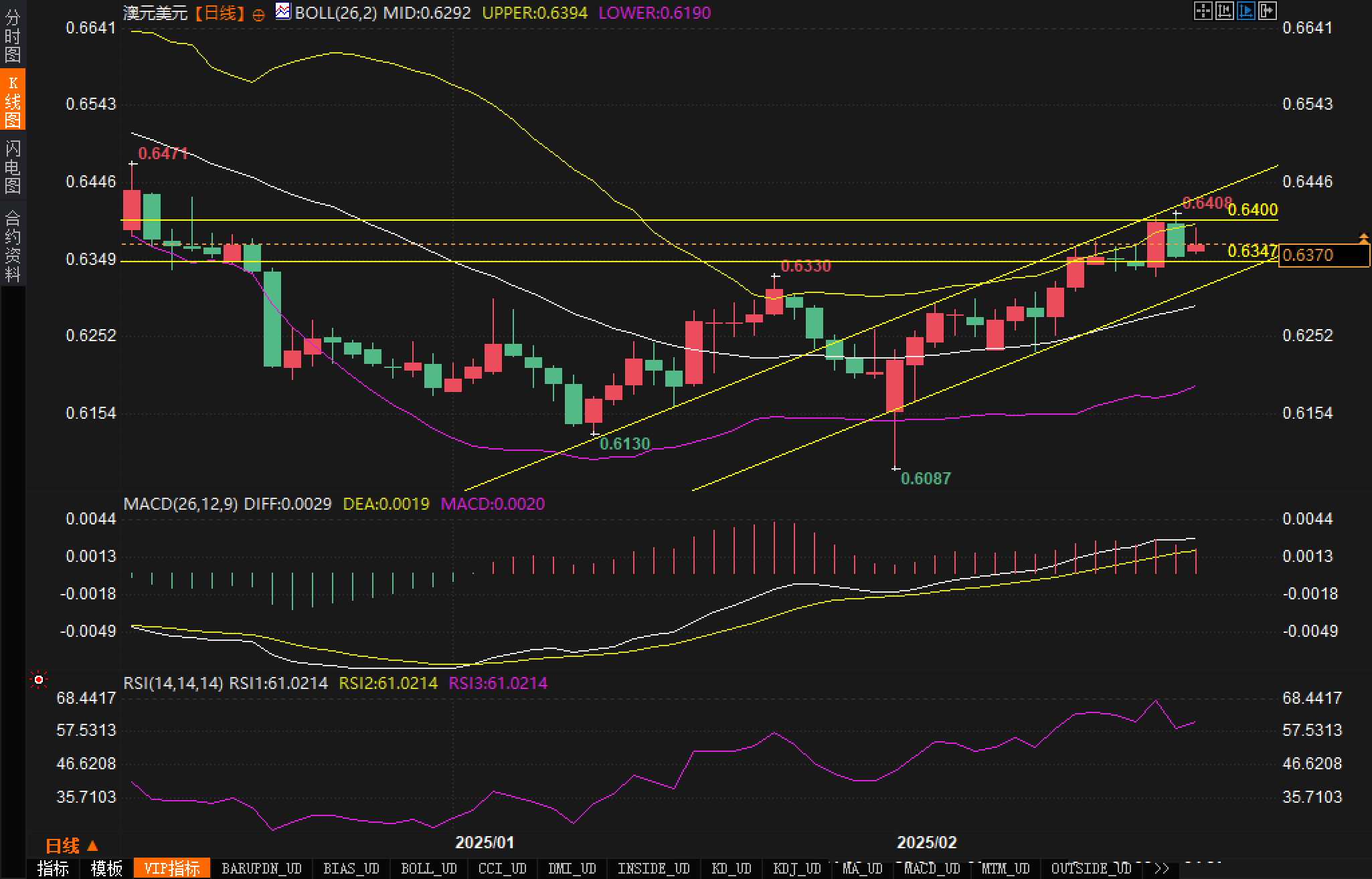Apply the BARUPDN_UD indicator
This screenshot has width=1372, height=879.
click(262, 869)
